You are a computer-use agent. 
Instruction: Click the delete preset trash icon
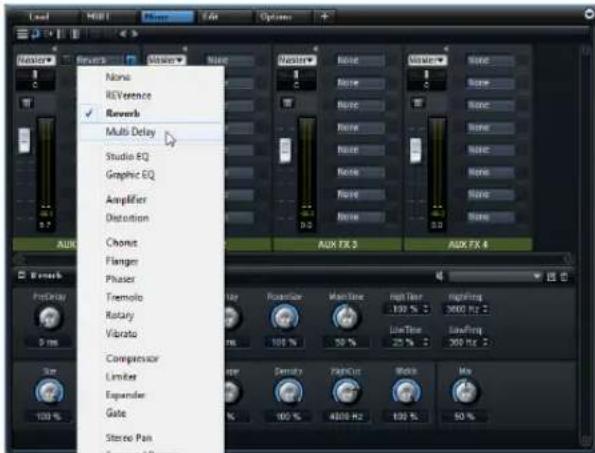[x=564, y=277]
